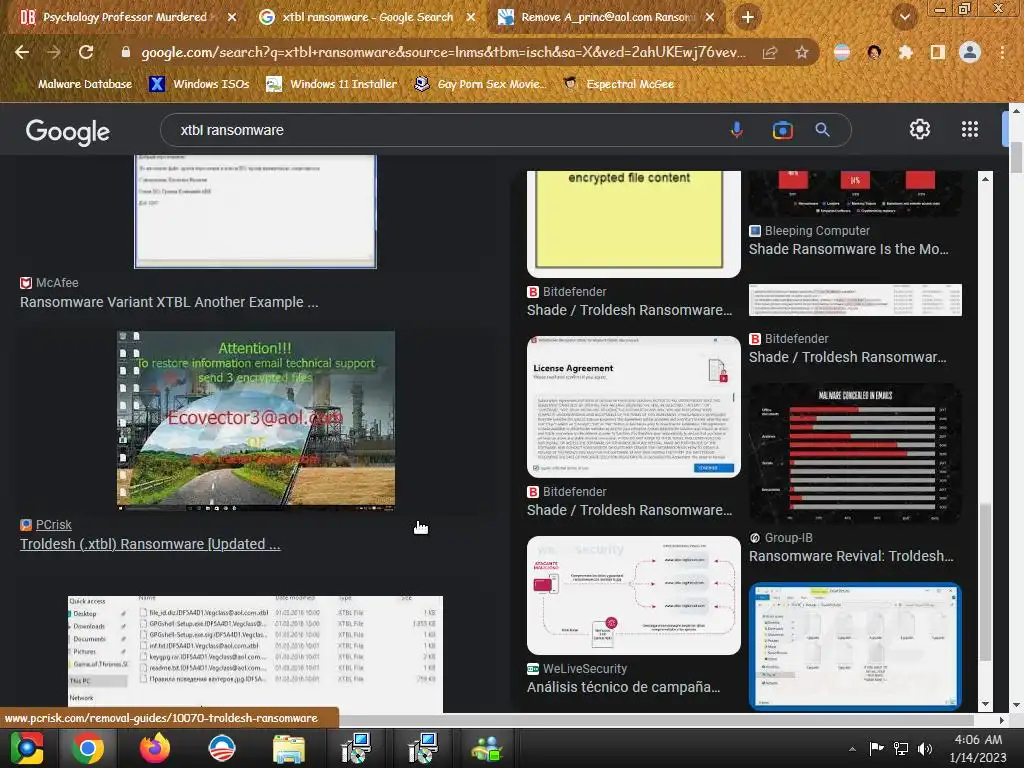Click the browser forward arrow

pyautogui.click(x=54, y=52)
